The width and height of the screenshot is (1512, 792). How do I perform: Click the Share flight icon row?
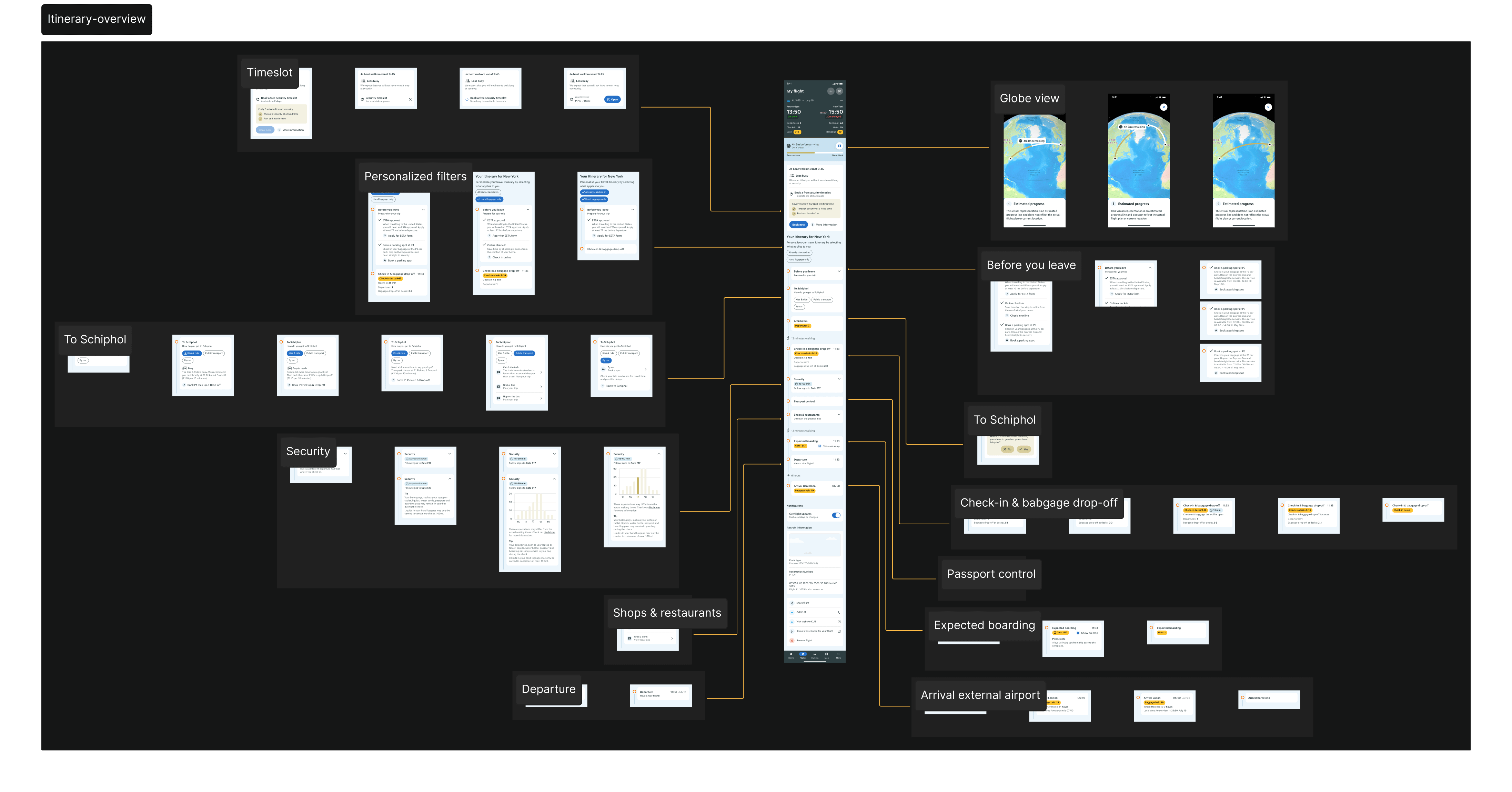point(792,603)
